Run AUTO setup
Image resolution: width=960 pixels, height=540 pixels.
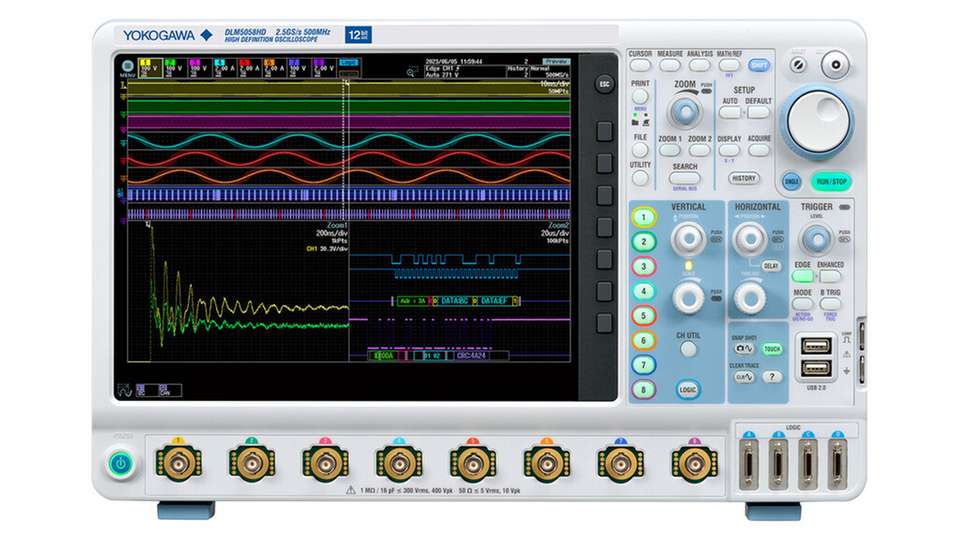click(x=730, y=113)
